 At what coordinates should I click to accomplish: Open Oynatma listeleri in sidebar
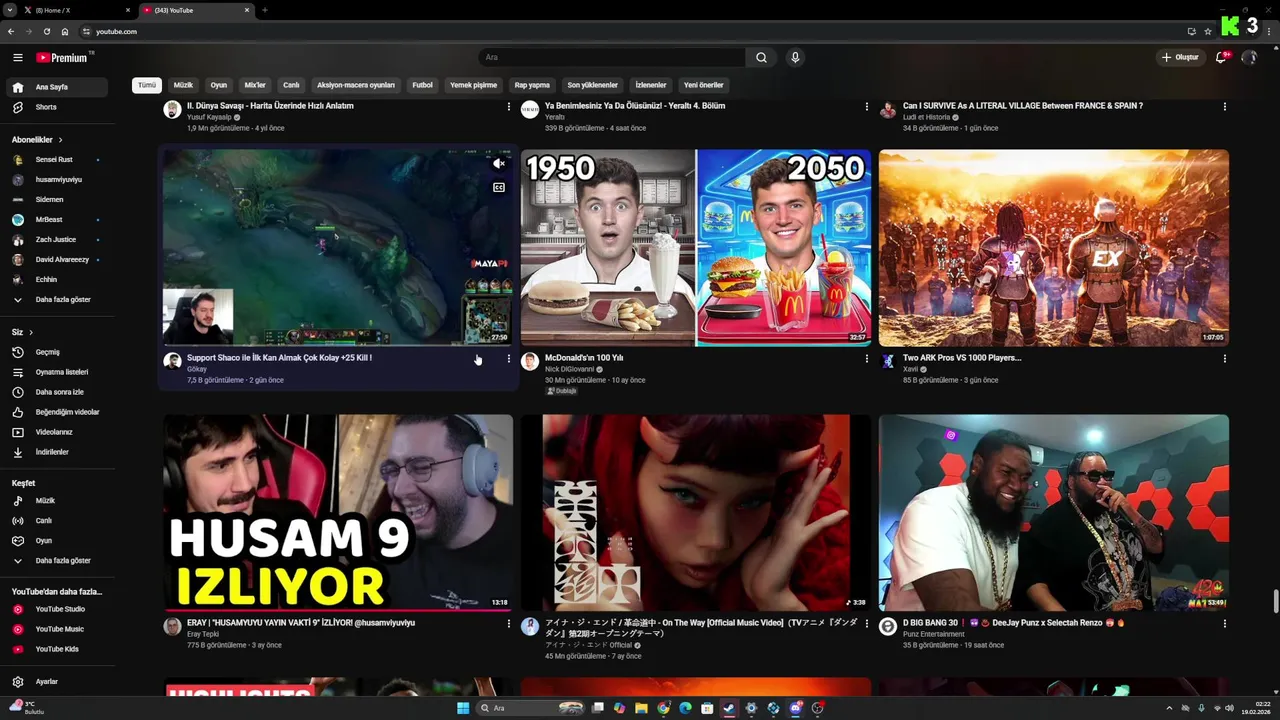[x=55, y=372]
